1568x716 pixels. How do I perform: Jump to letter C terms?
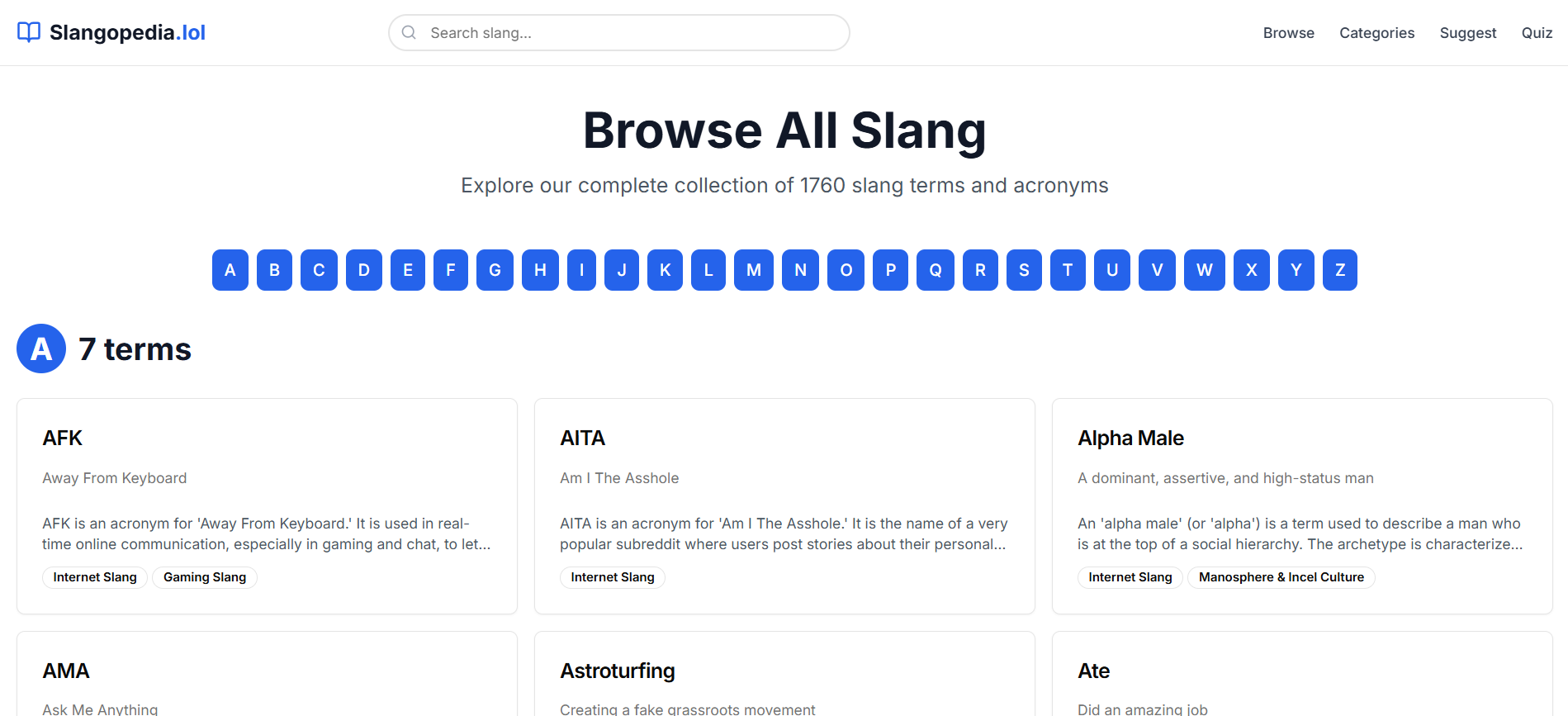(319, 270)
